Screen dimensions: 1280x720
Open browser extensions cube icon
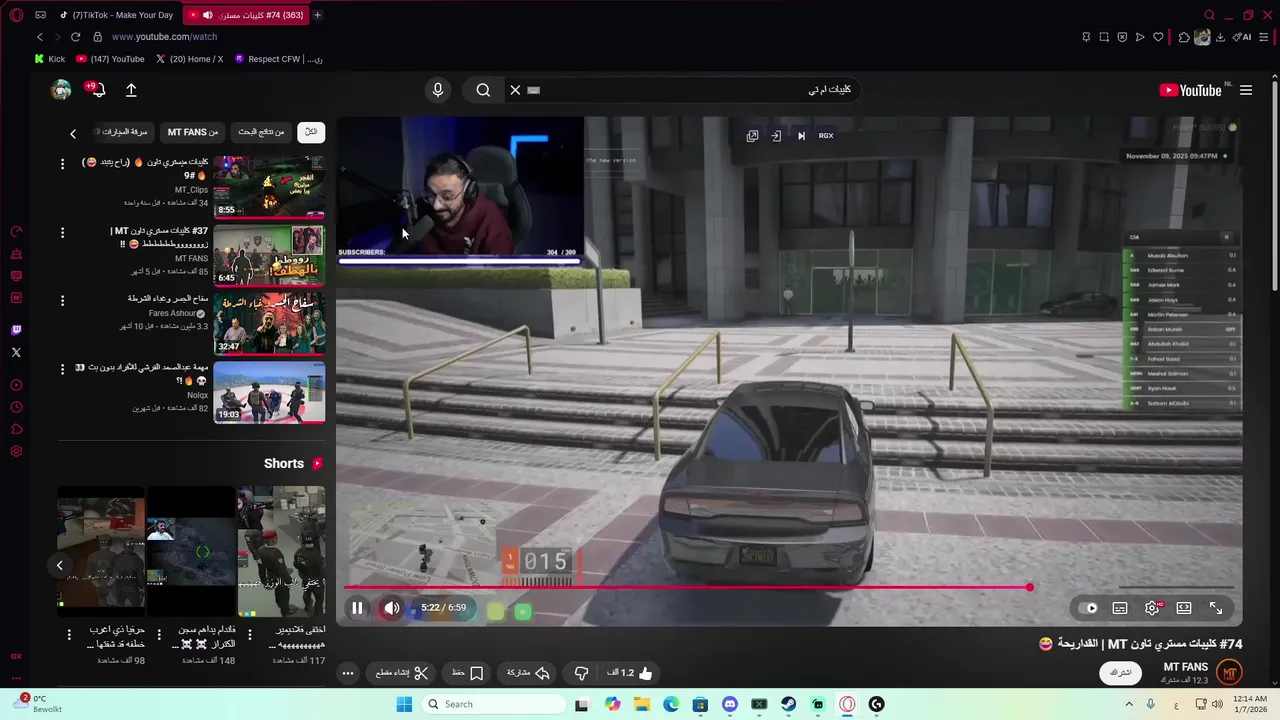coord(1184,37)
